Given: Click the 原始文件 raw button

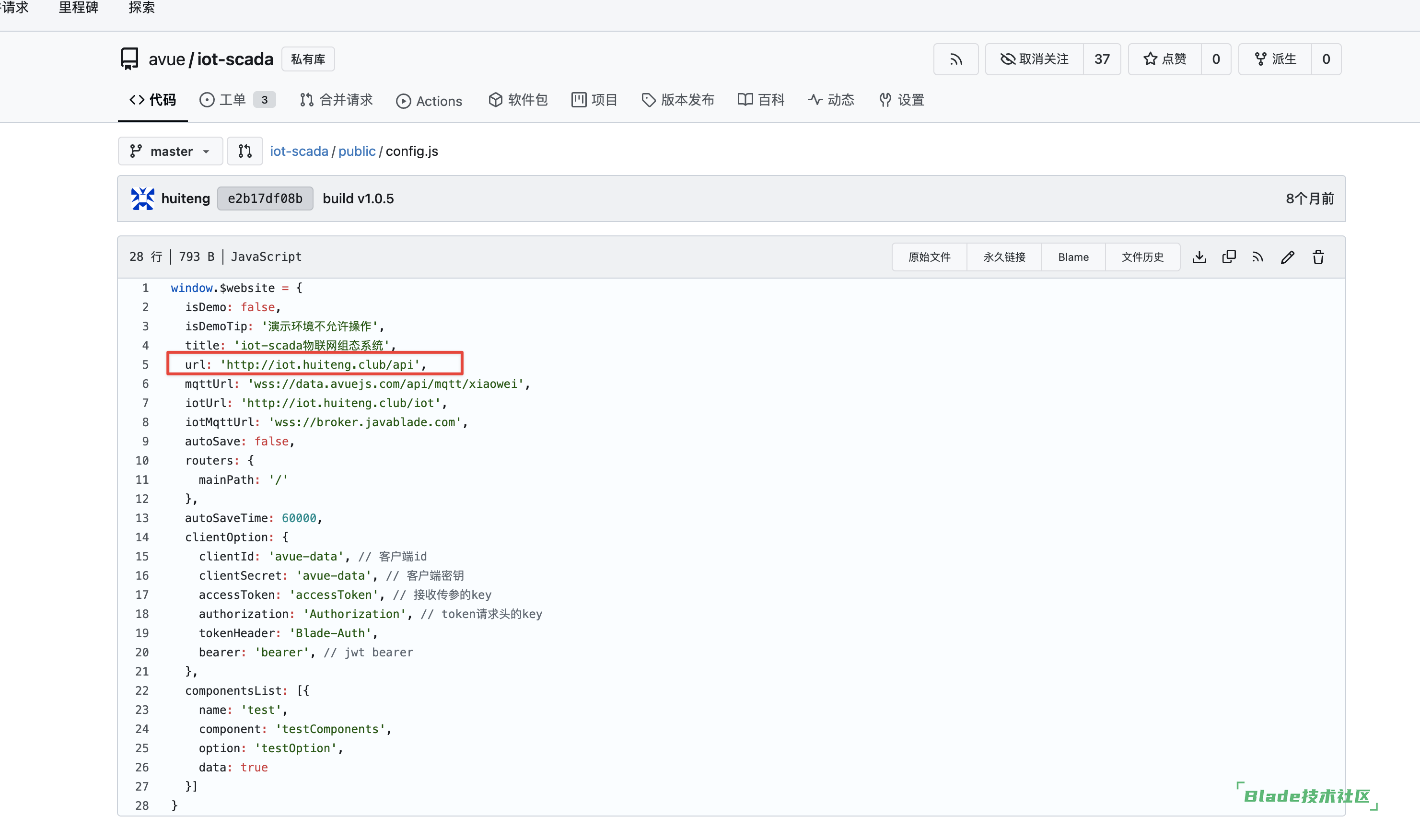Looking at the screenshot, I should pos(929,257).
